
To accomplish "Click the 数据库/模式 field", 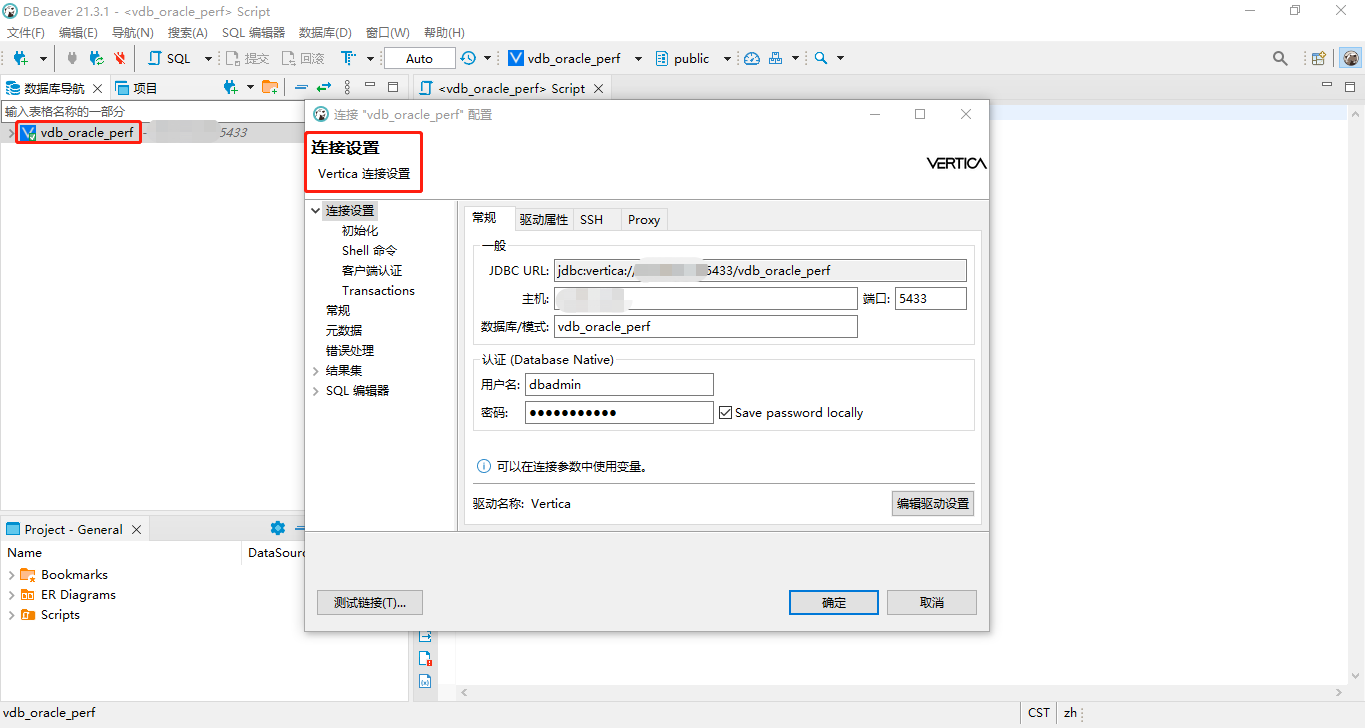I will point(706,326).
